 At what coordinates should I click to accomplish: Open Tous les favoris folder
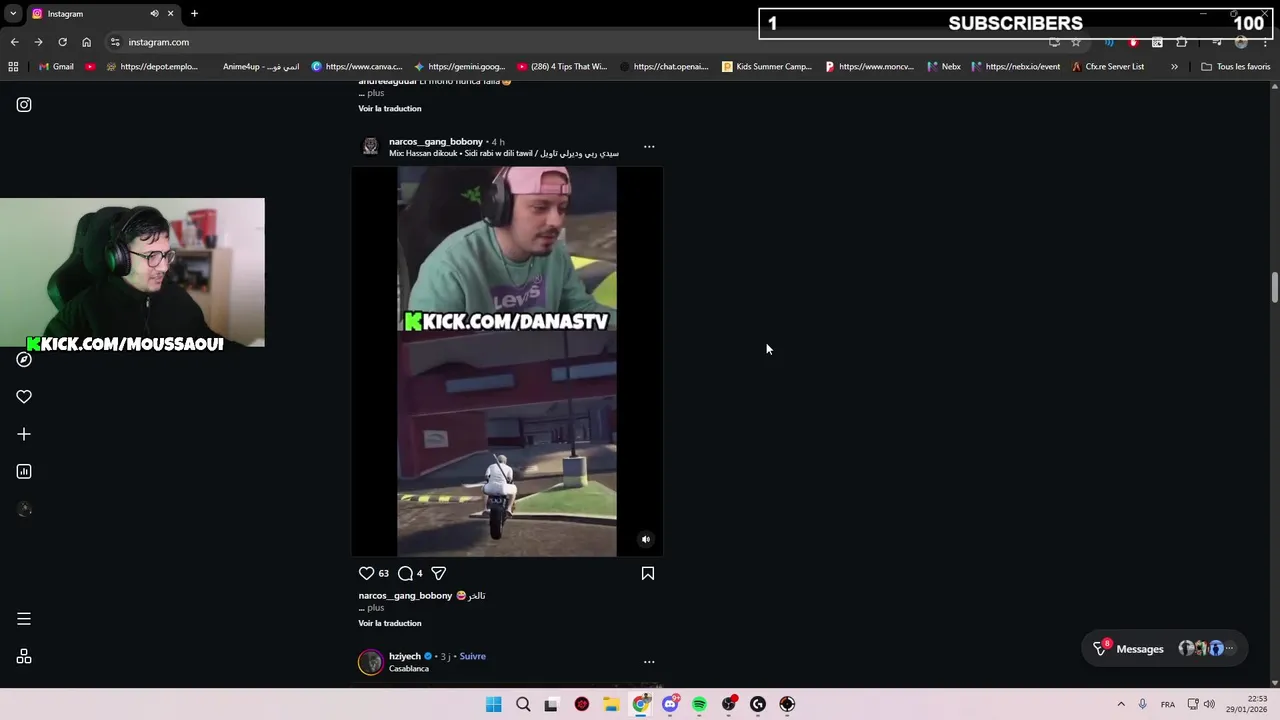(1236, 67)
